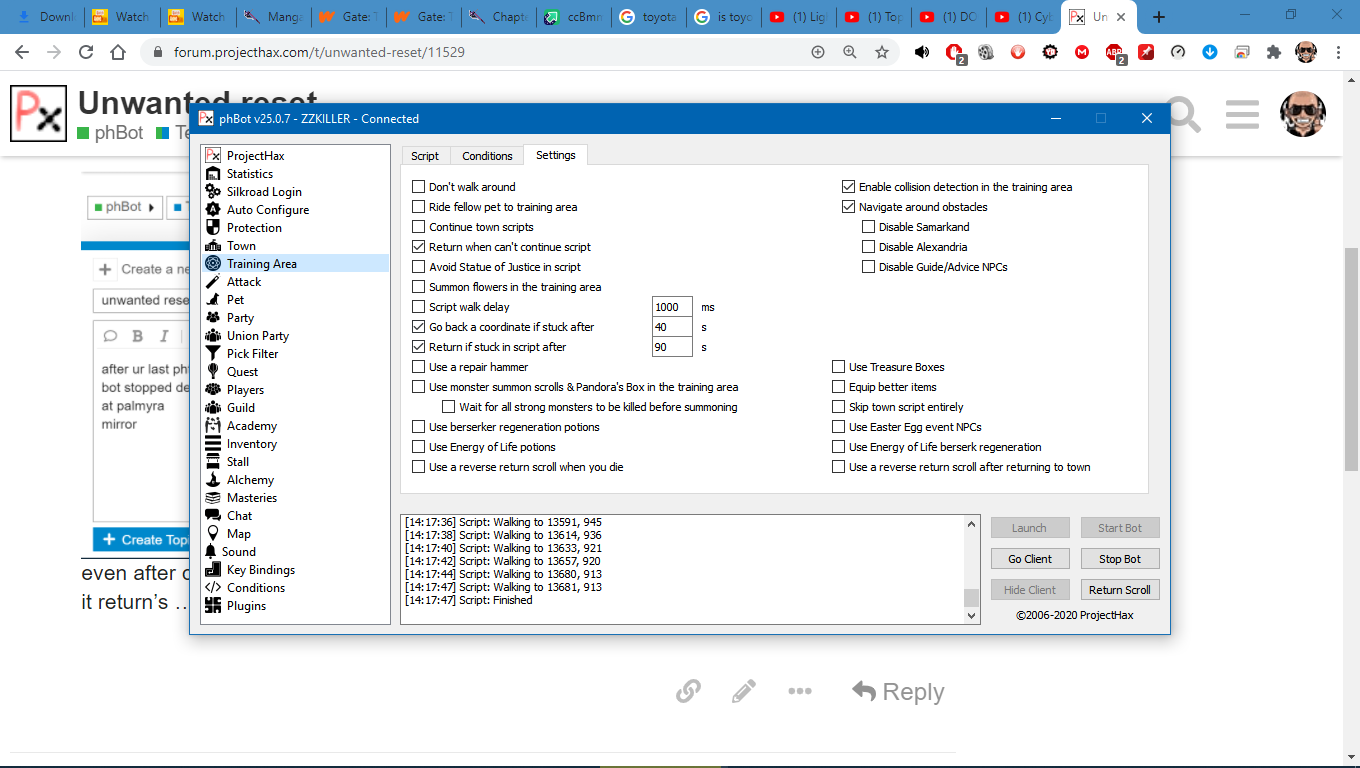Open the Conditions tab
Screen dimensions: 1360x768
(487, 156)
